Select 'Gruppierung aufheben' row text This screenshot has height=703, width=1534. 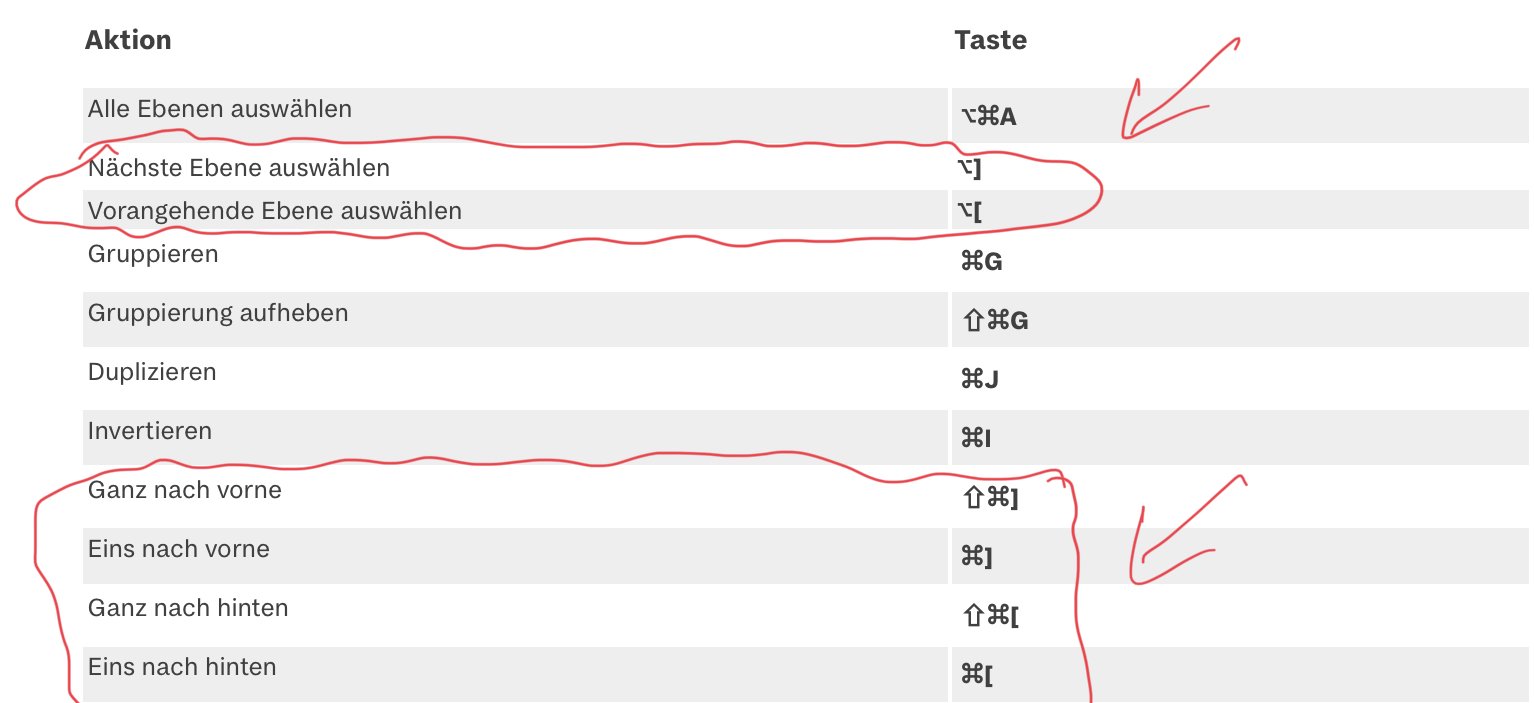pos(218,313)
